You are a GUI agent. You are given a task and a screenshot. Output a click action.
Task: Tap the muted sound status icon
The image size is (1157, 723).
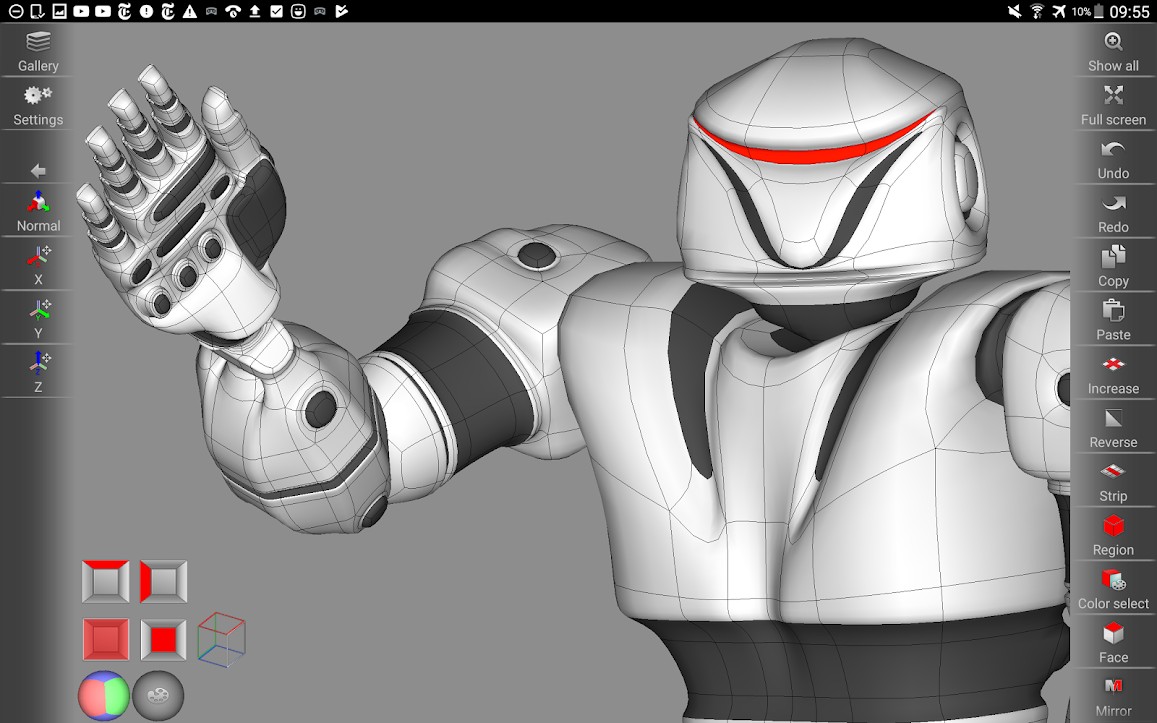[1015, 11]
